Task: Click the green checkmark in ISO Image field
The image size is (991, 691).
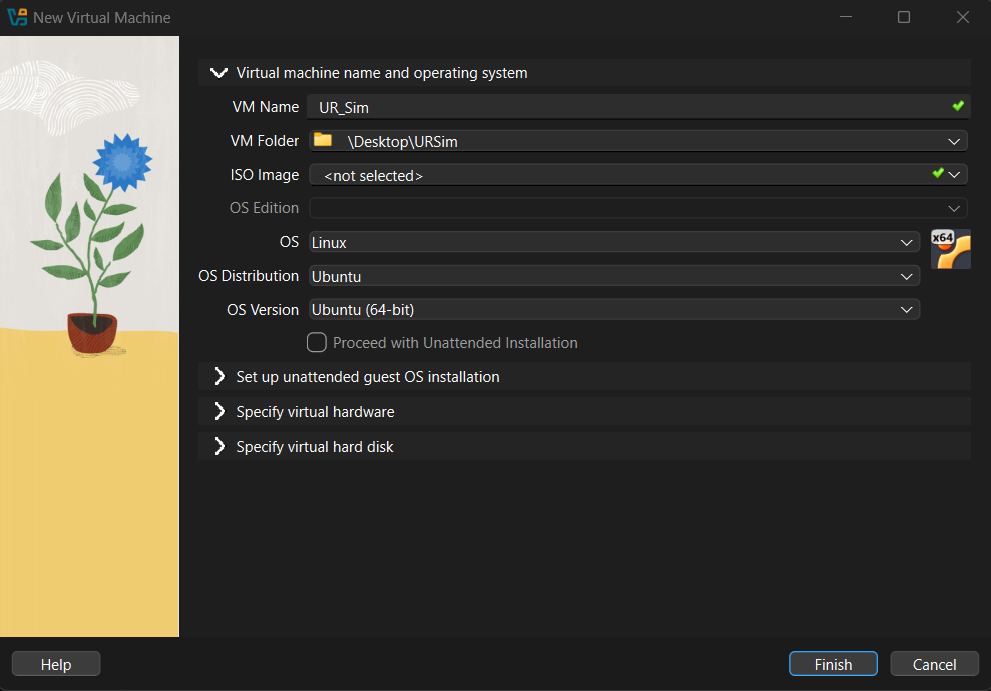Action: click(x=938, y=174)
